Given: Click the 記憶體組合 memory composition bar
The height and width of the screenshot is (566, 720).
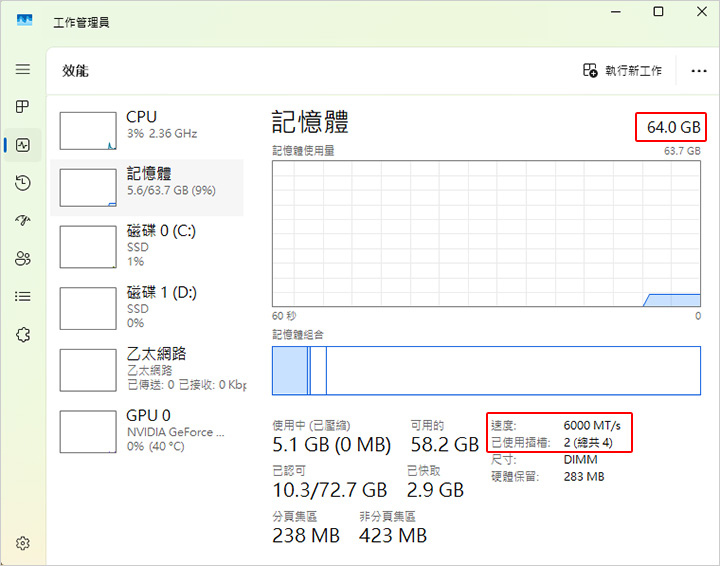Looking at the screenshot, I should (x=486, y=370).
